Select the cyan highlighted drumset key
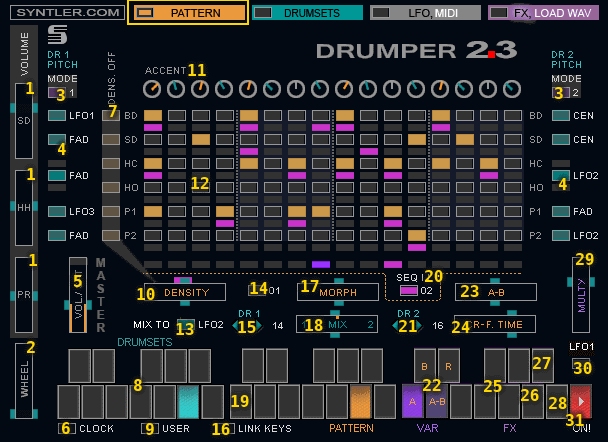The width and height of the screenshot is (608, 442). point(188,401)
